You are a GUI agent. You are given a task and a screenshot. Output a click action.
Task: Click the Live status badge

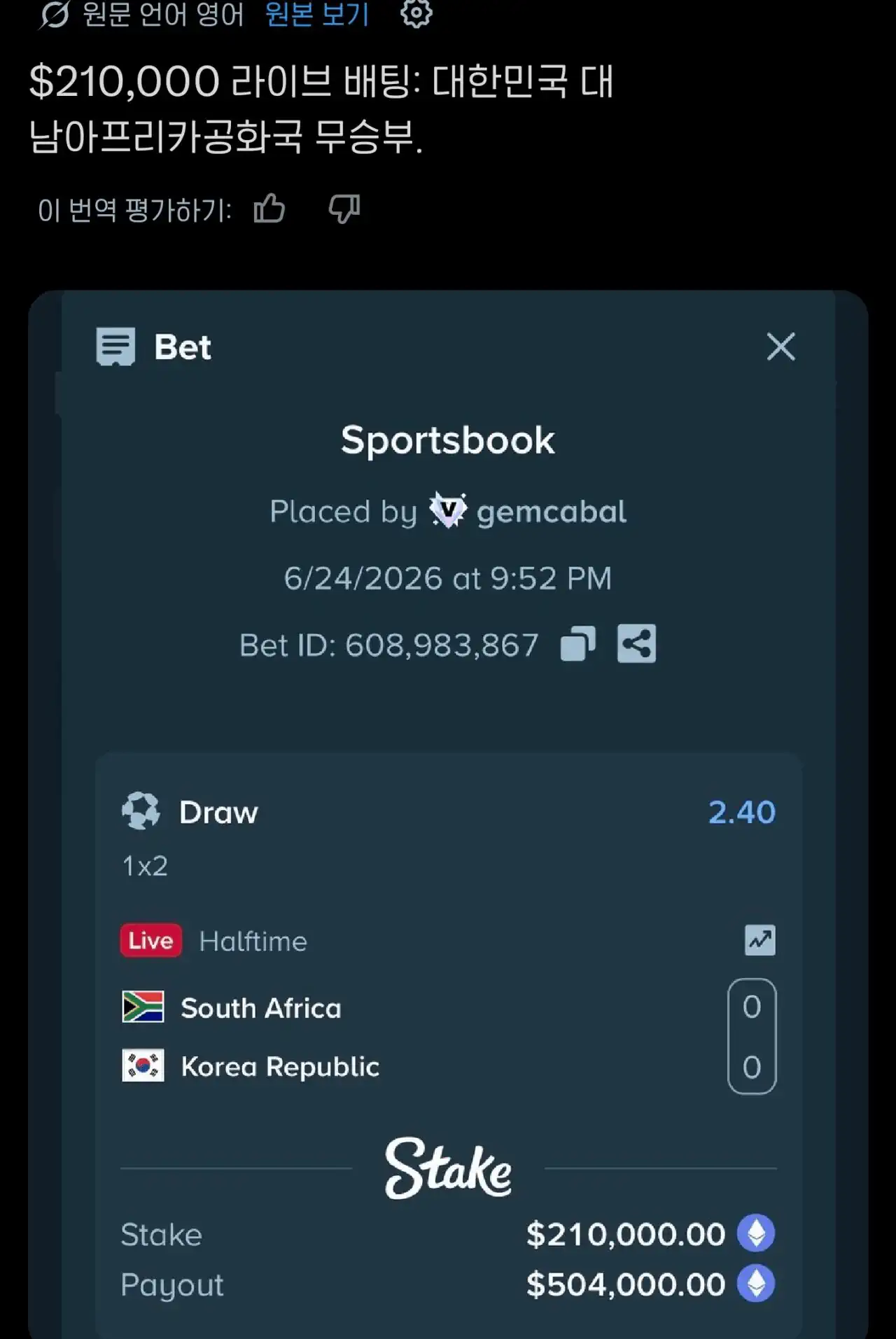pyautogui.click(x=151, y=940)
